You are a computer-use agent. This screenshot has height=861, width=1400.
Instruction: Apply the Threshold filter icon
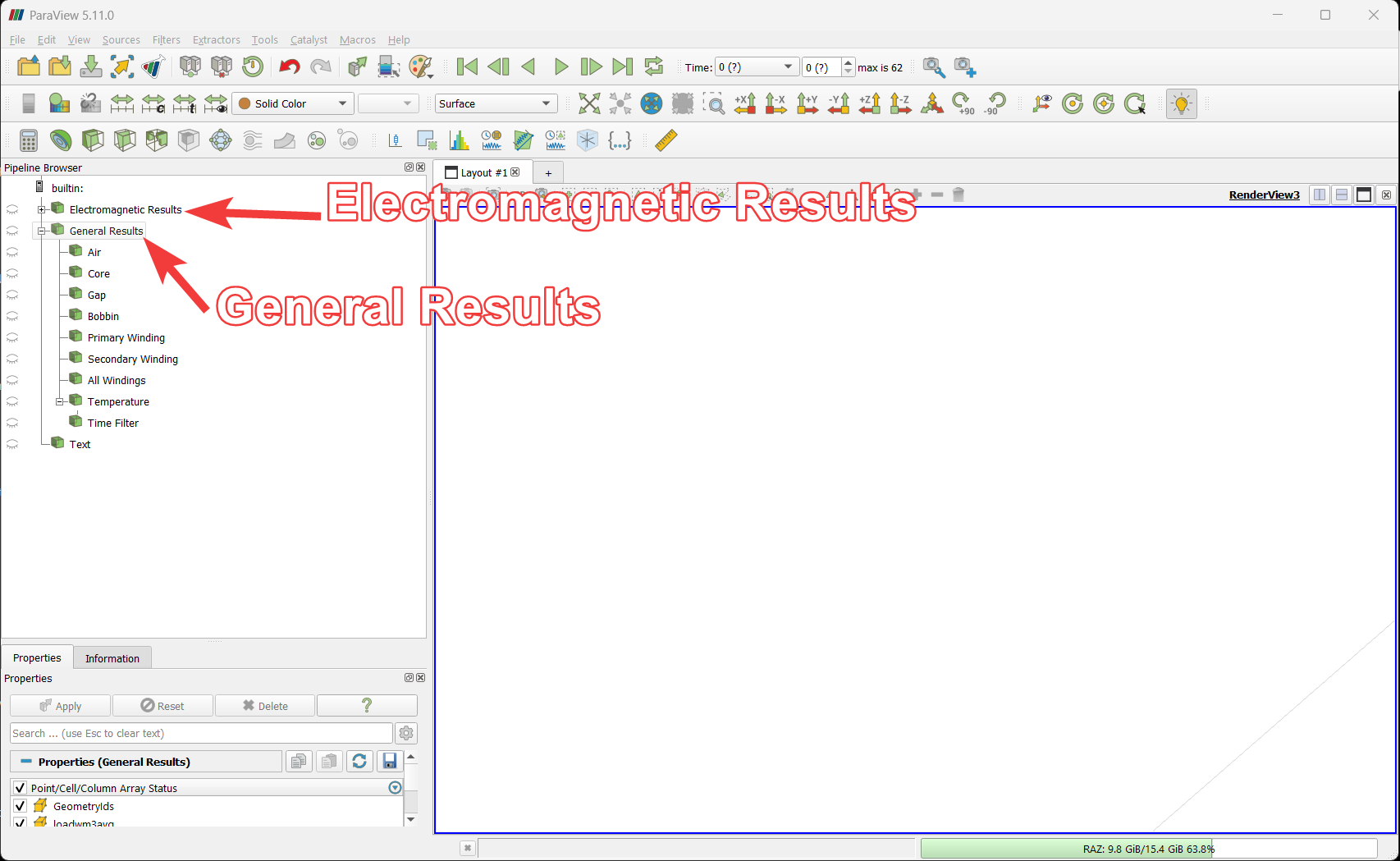click(x=157, y=140)
